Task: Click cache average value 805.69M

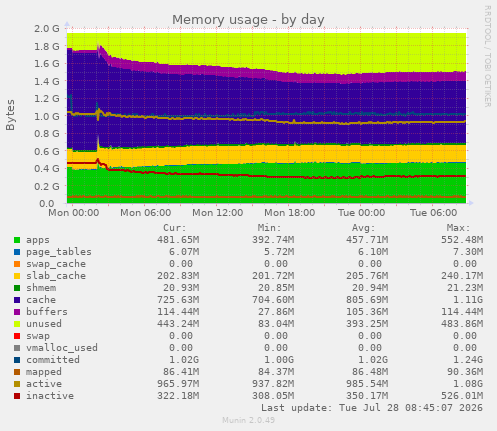Action: (x=367, y=300)
